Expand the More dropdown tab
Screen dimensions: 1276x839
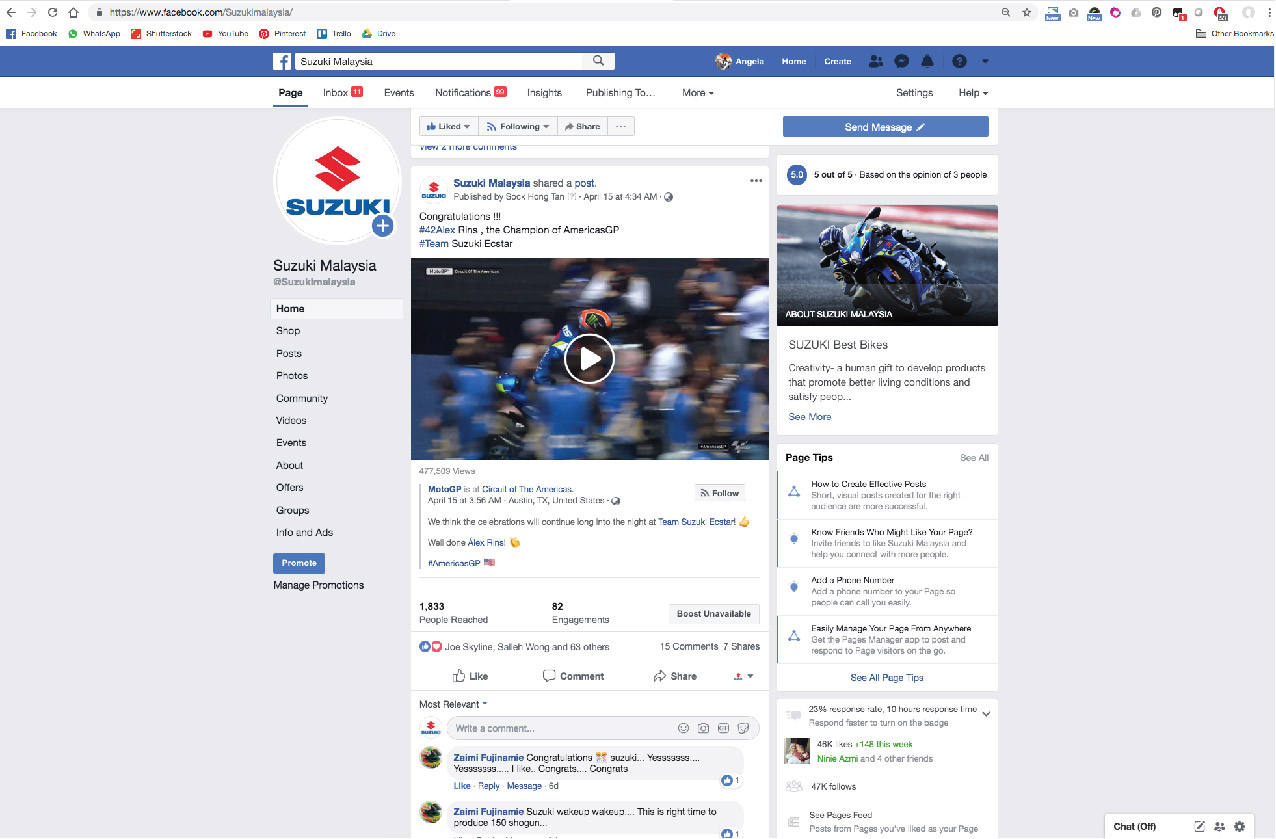click(698, 93)
